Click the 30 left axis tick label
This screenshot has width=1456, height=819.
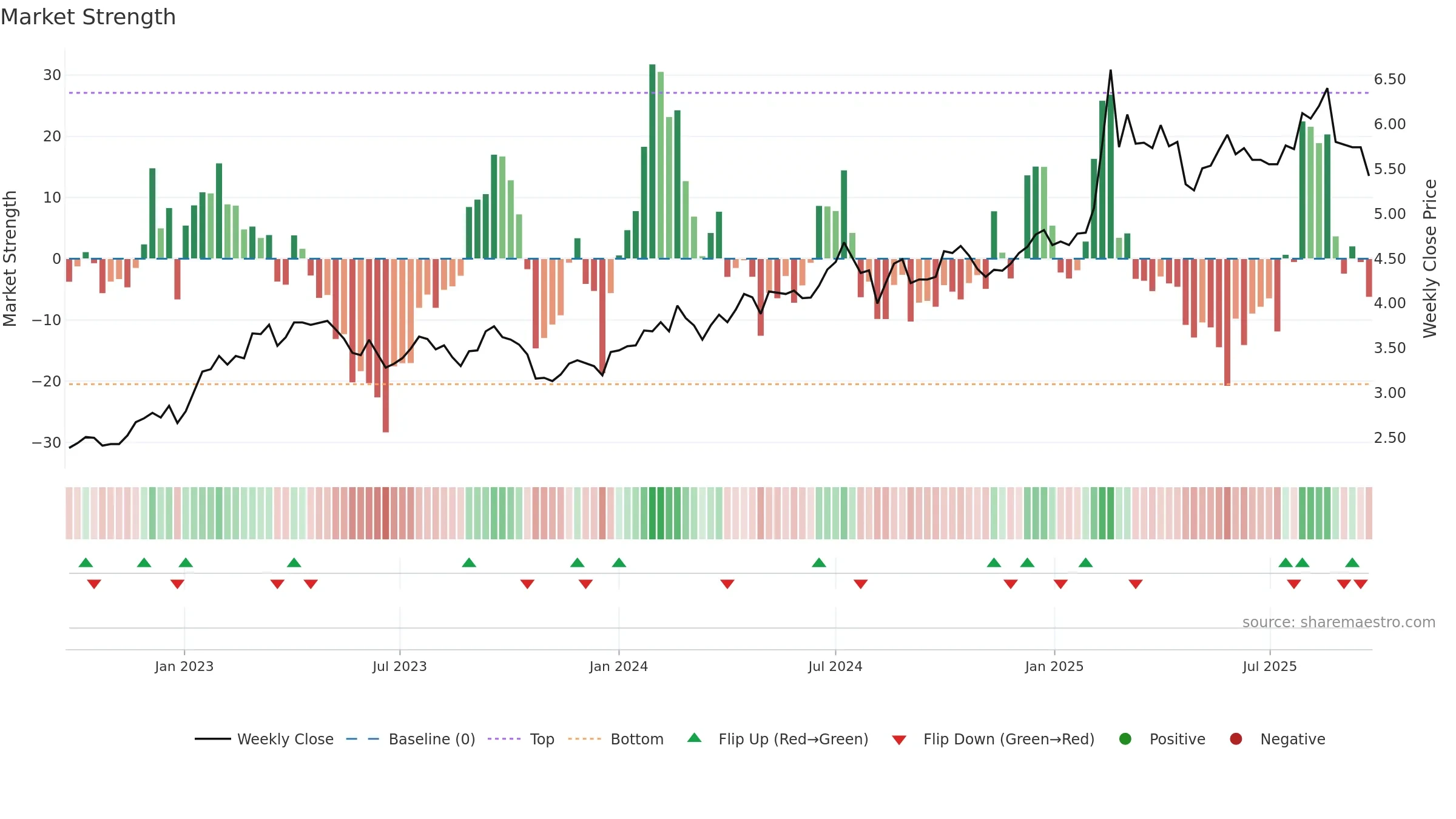(x=52, y=75)
